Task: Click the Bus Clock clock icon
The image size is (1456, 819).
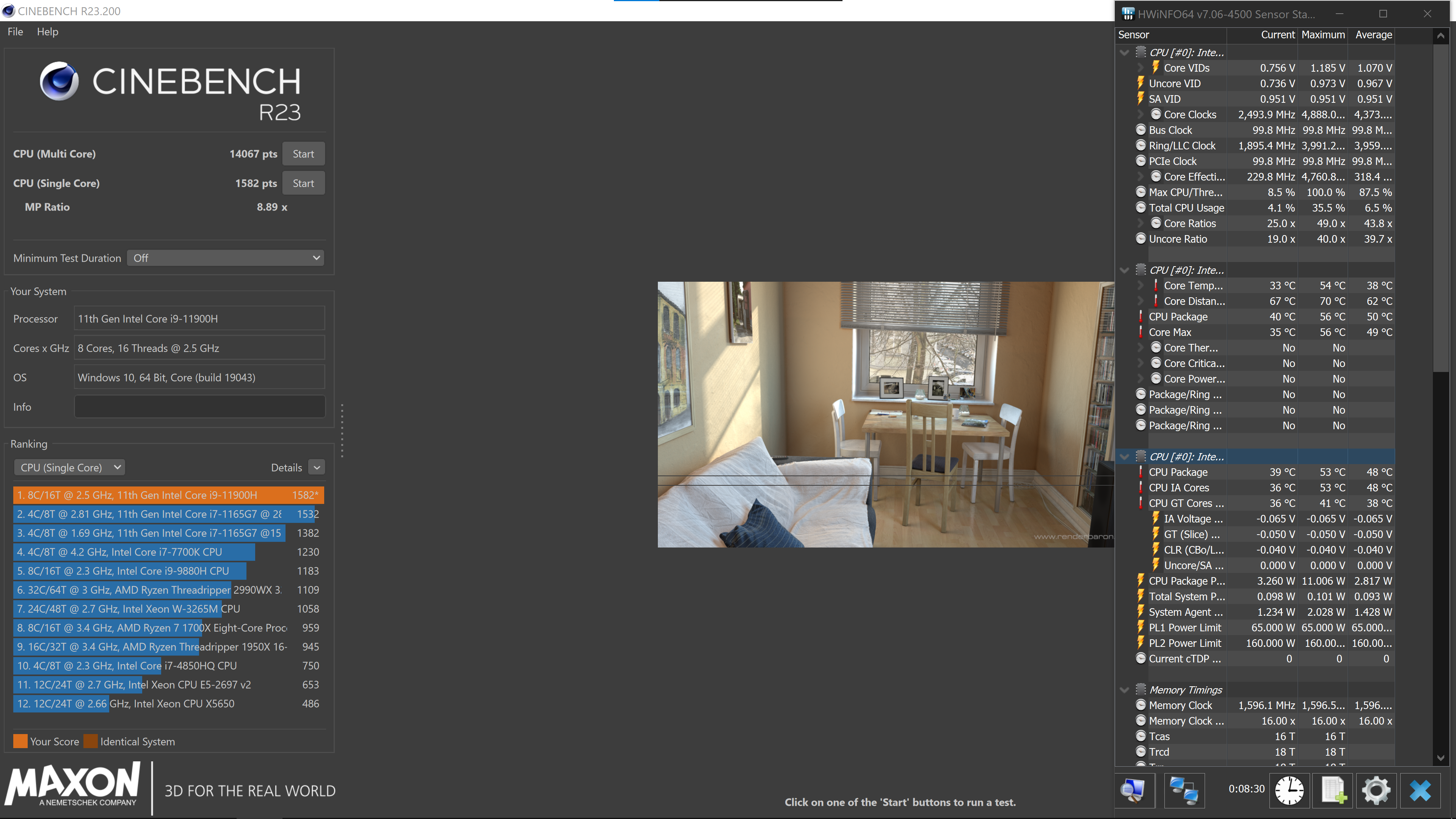Action: tap(1141, 130)
